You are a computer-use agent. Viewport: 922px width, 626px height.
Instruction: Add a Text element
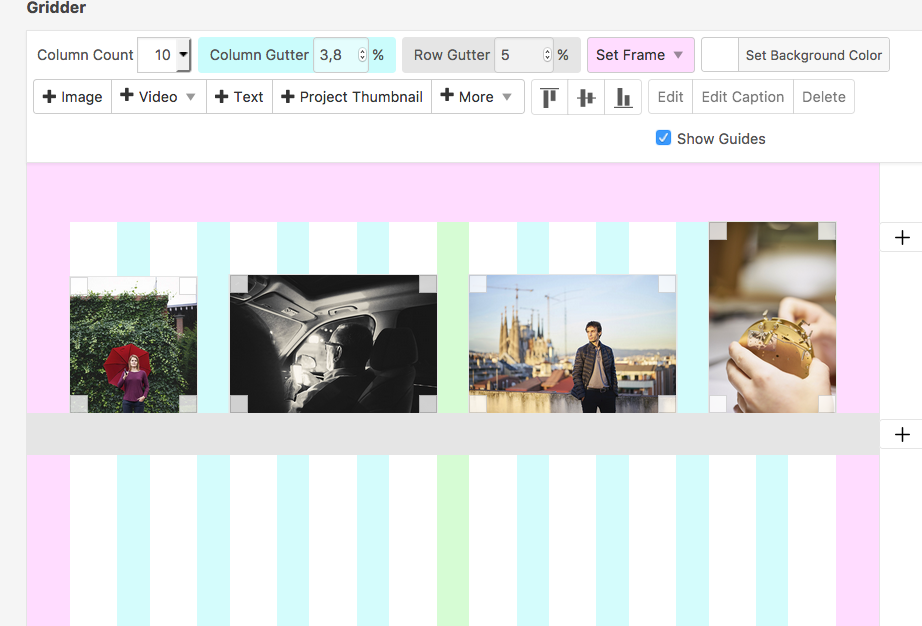pos(239,97)
